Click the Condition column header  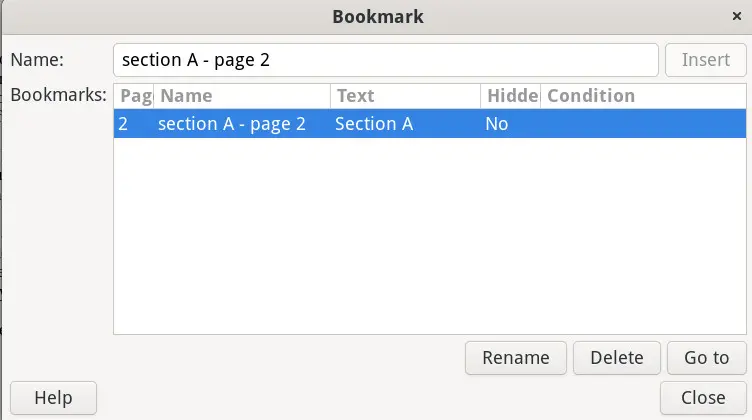642,96
